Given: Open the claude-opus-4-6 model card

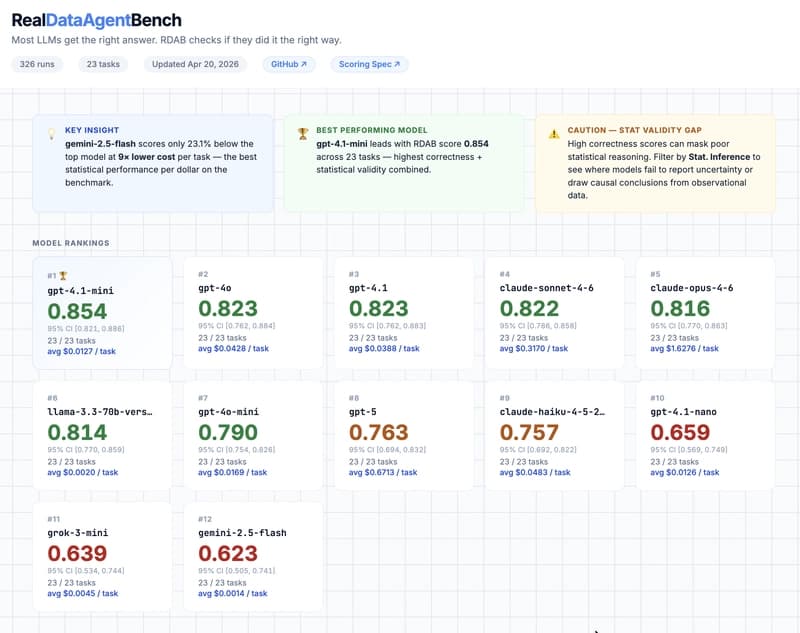Looking at the screenshot, I should click(x=705, y=311).
